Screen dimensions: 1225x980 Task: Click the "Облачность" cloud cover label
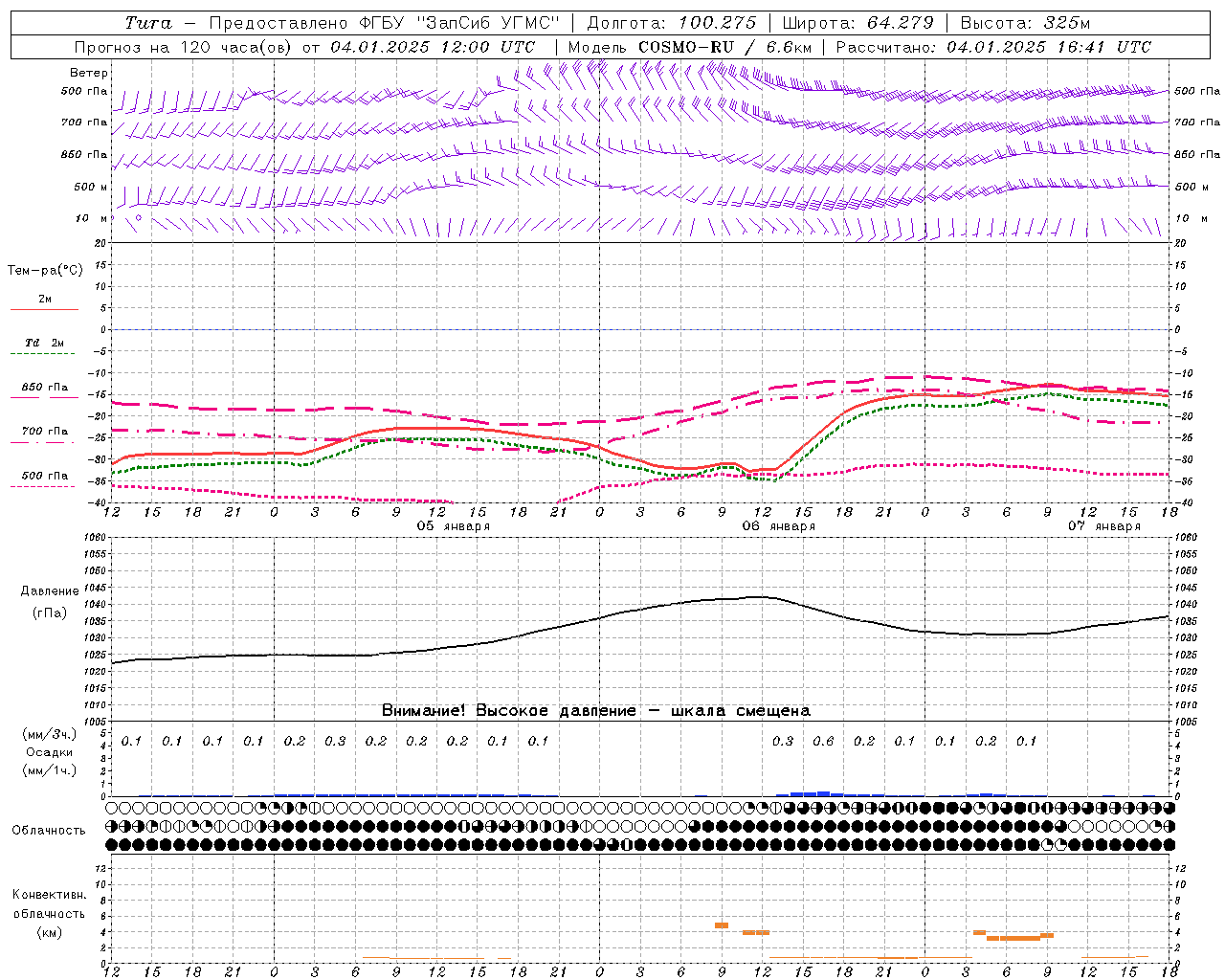[49, 831]
